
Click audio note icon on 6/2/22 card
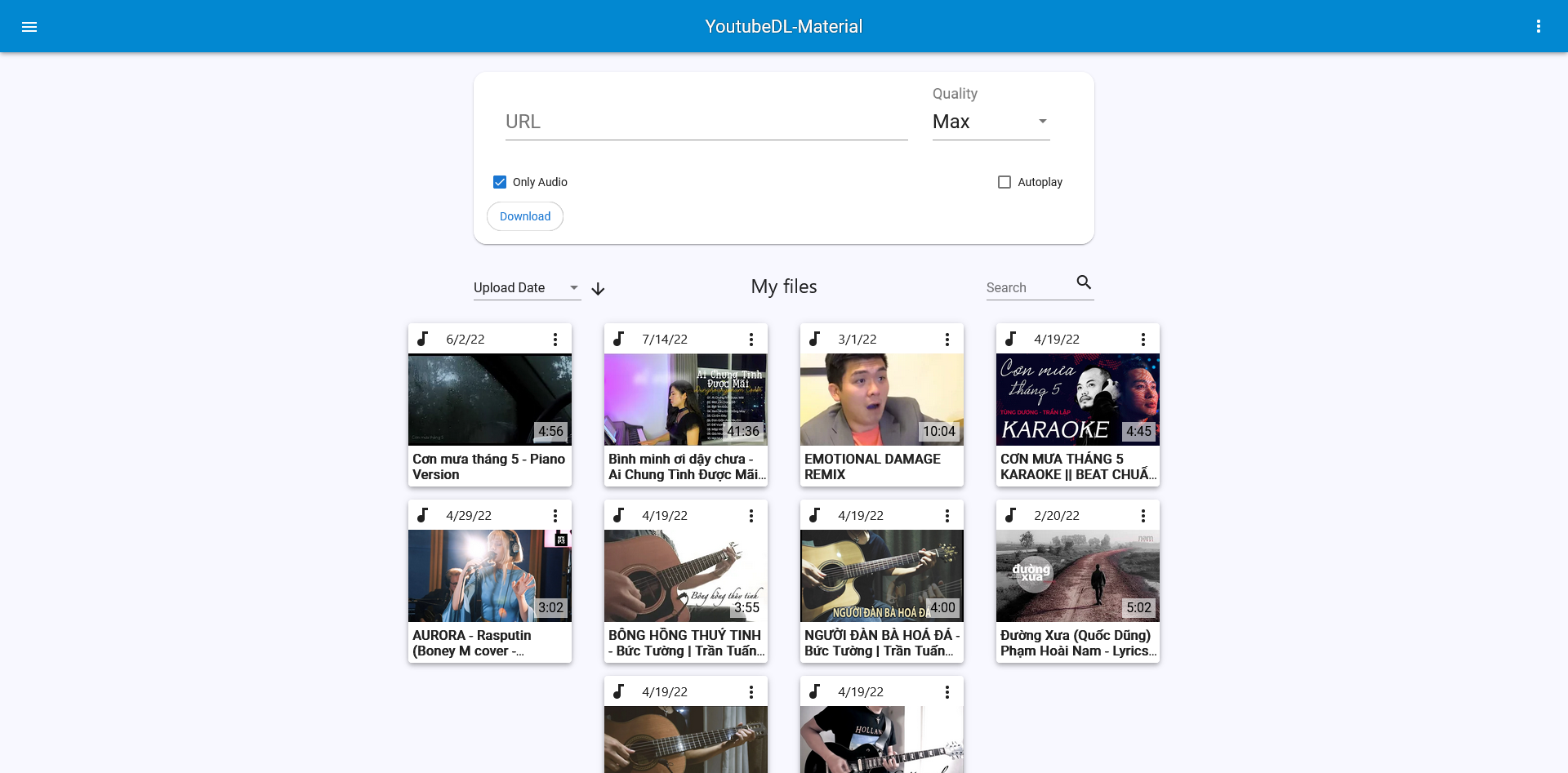click(423, 339)
